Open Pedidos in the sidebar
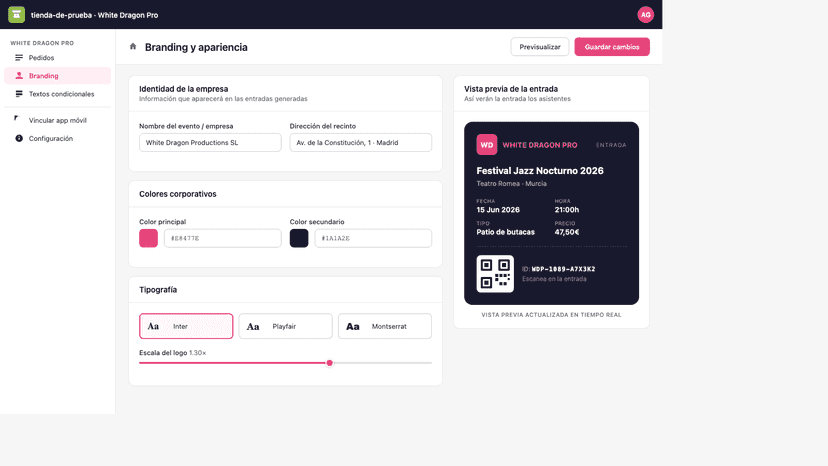828x466 pixels. pos(58,58)
